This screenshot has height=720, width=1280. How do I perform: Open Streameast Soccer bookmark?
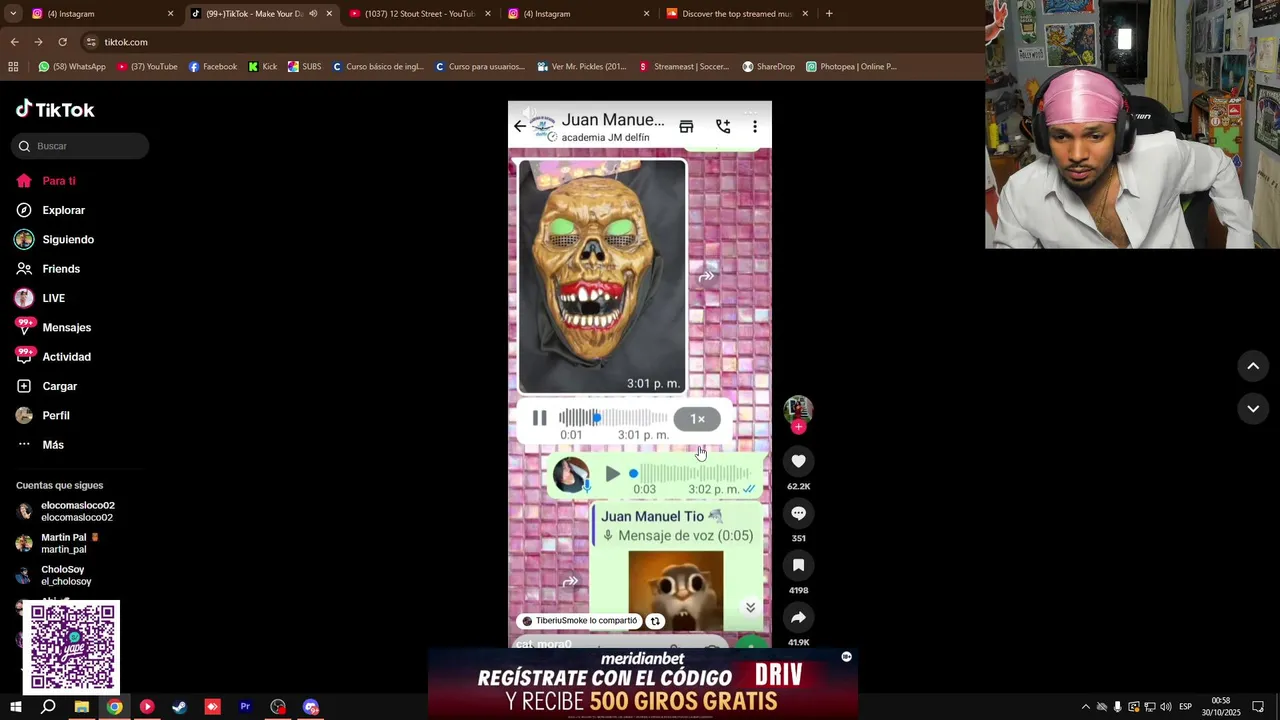[684, 67]
